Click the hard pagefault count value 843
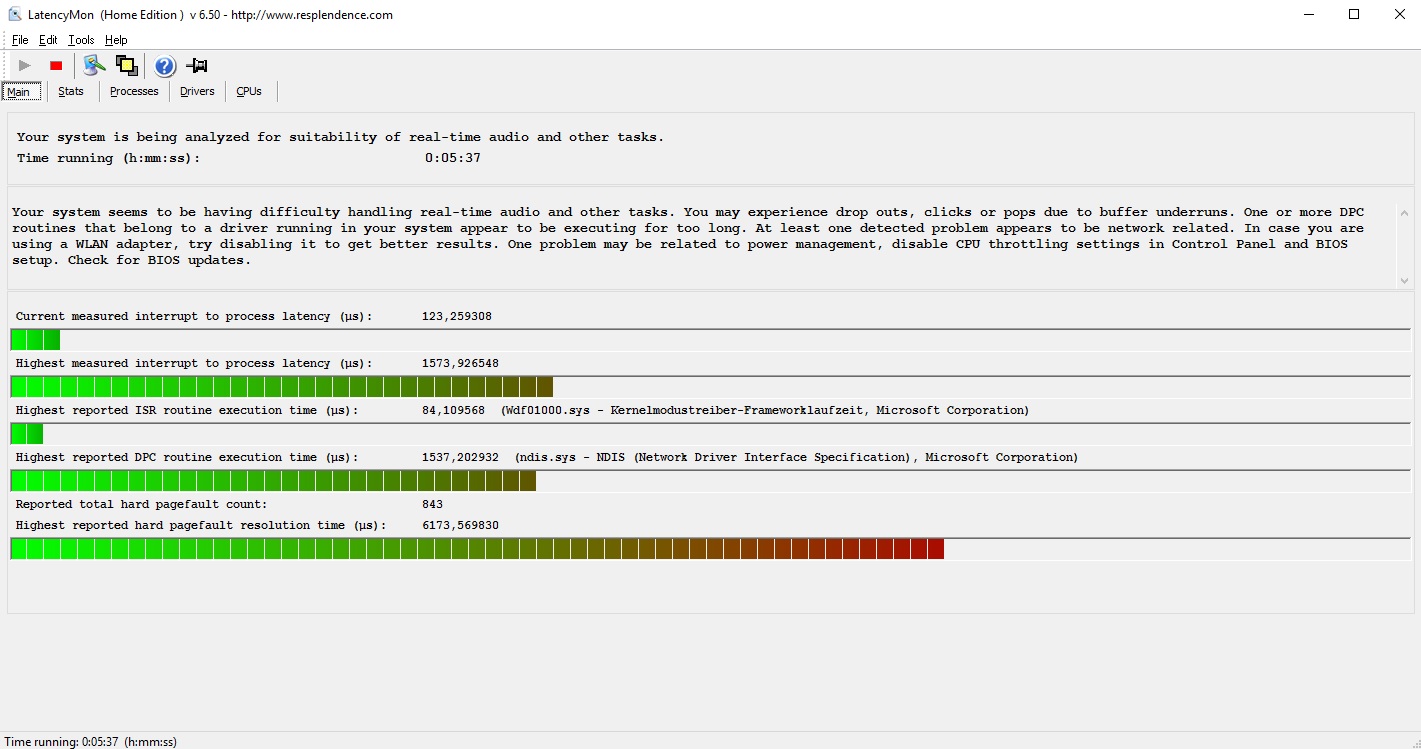This screenshot has height=749, width=1421. point(432,504)
